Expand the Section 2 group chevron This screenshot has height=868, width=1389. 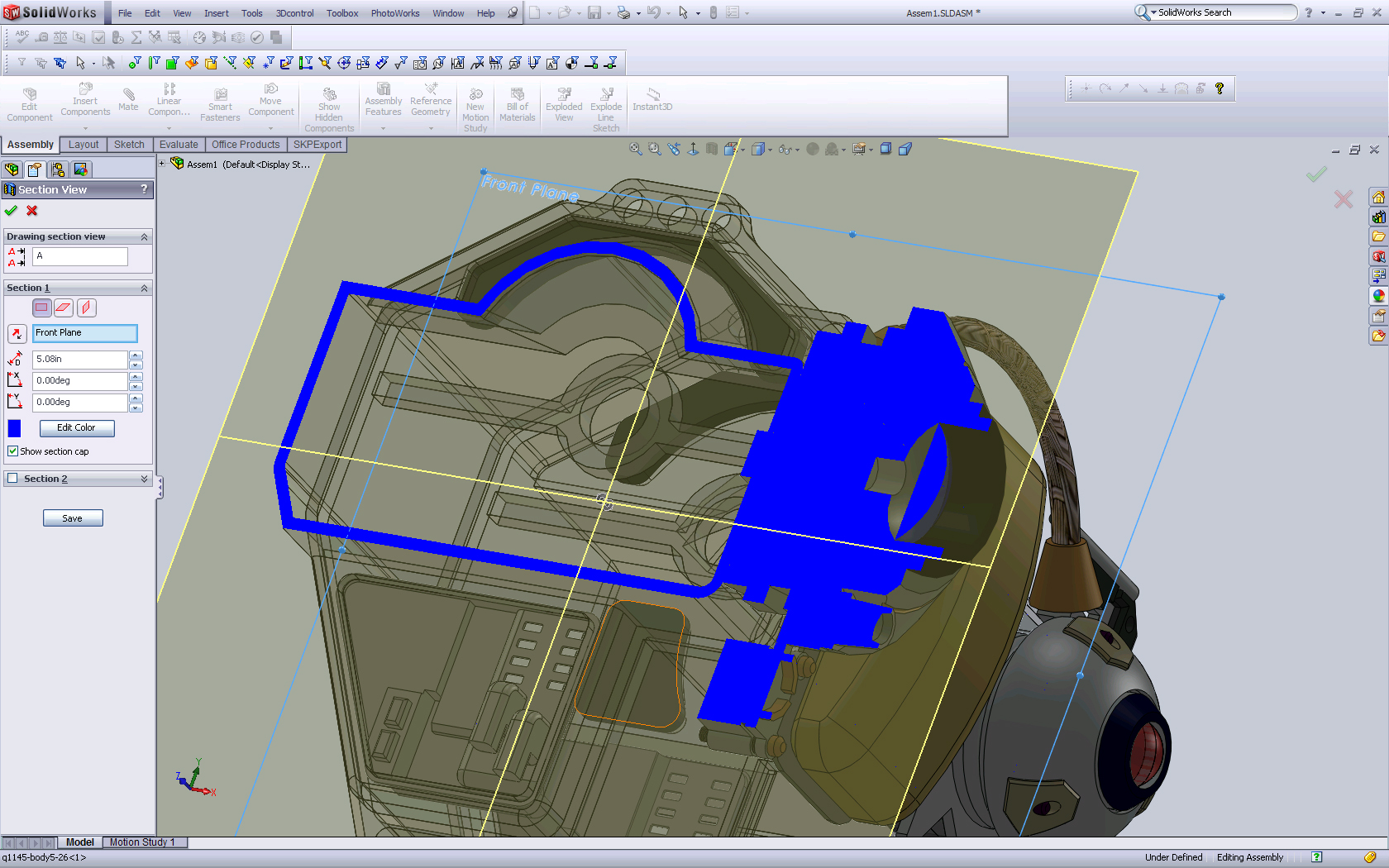coord(145,479)
